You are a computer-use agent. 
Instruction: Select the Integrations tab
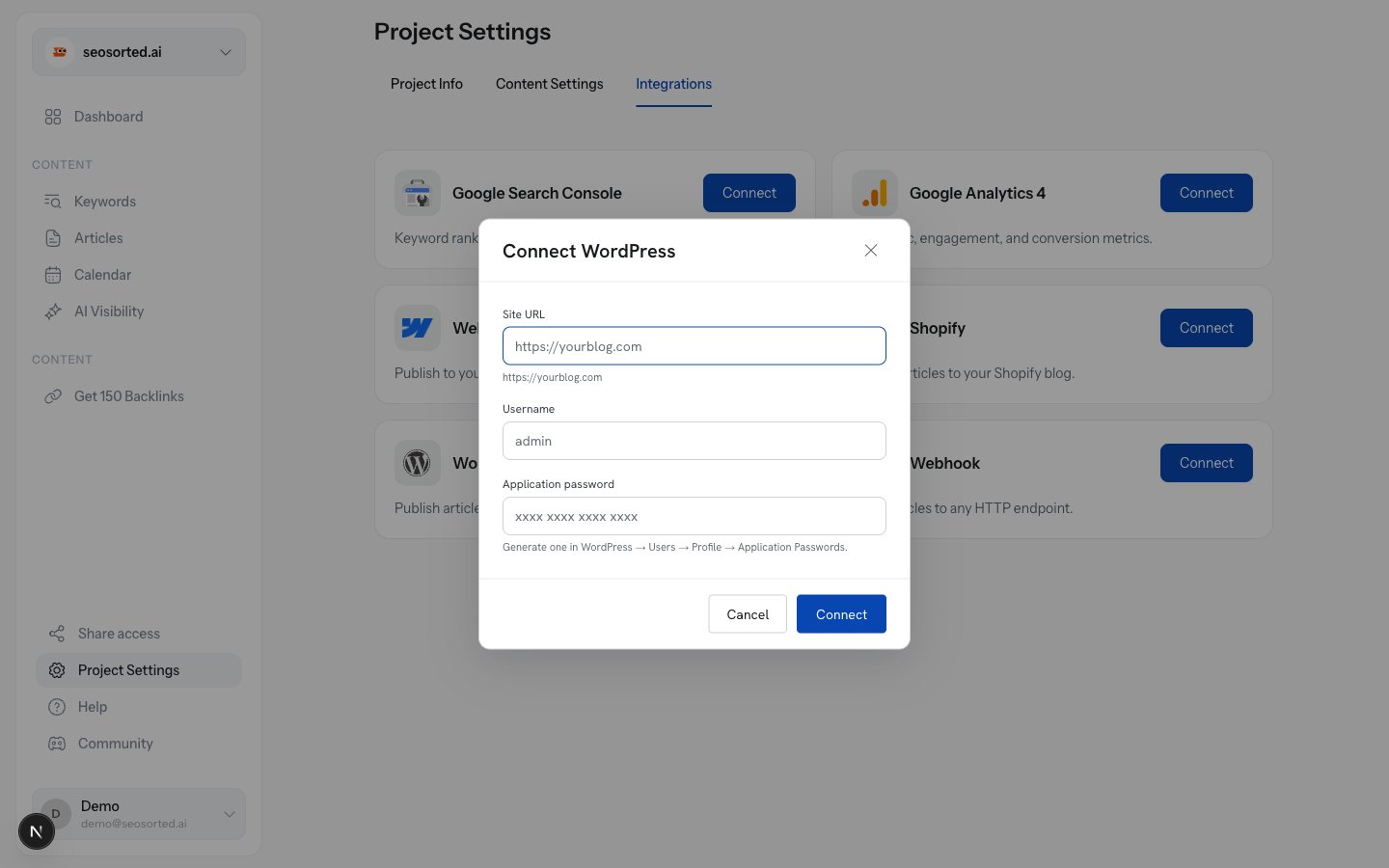(673, 84)
